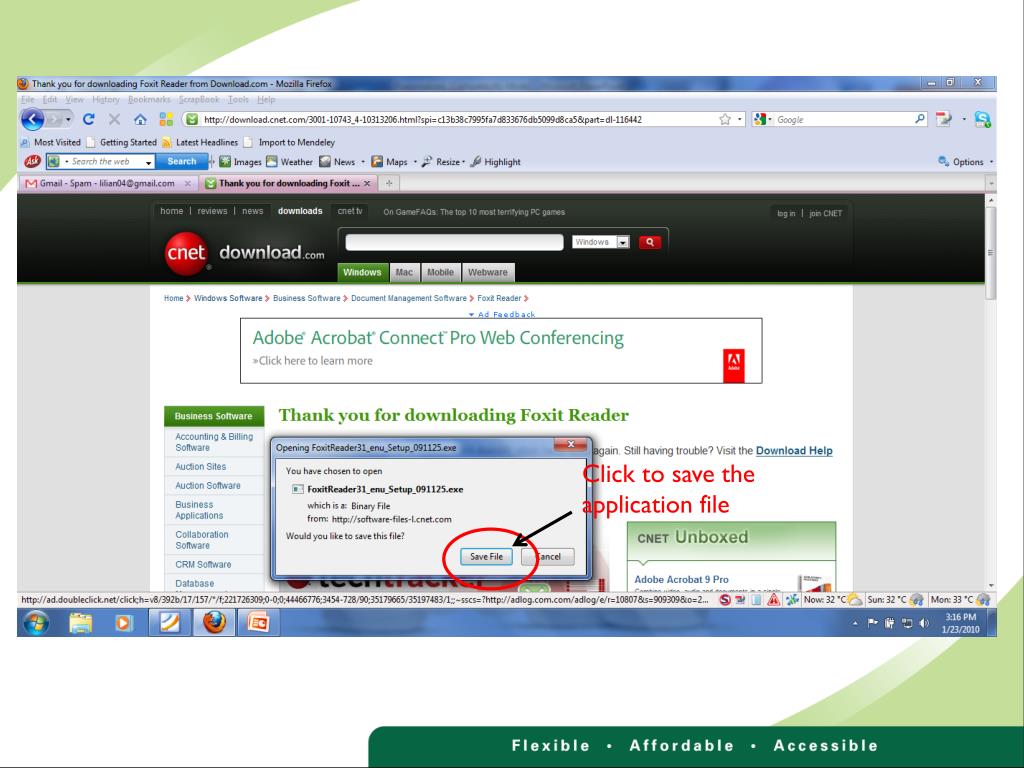
Task: Select the Webware platform tab
Action: (487, 272)
